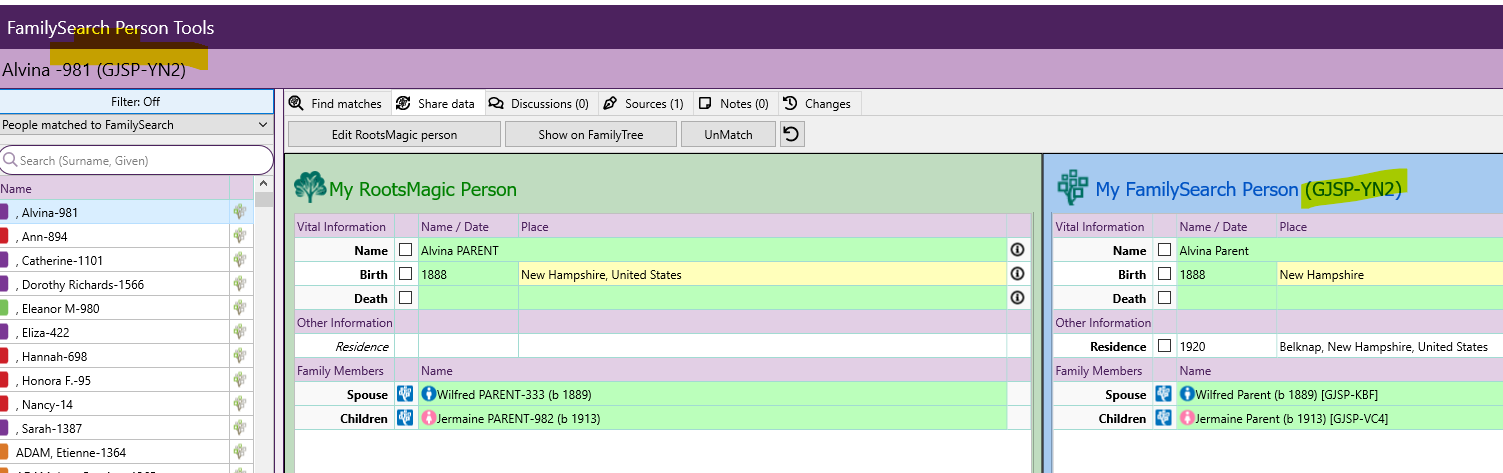Viewport: 1503px width, 473px height.
Task: Select Hannah-698 in the people list
Action: point(127,356)
